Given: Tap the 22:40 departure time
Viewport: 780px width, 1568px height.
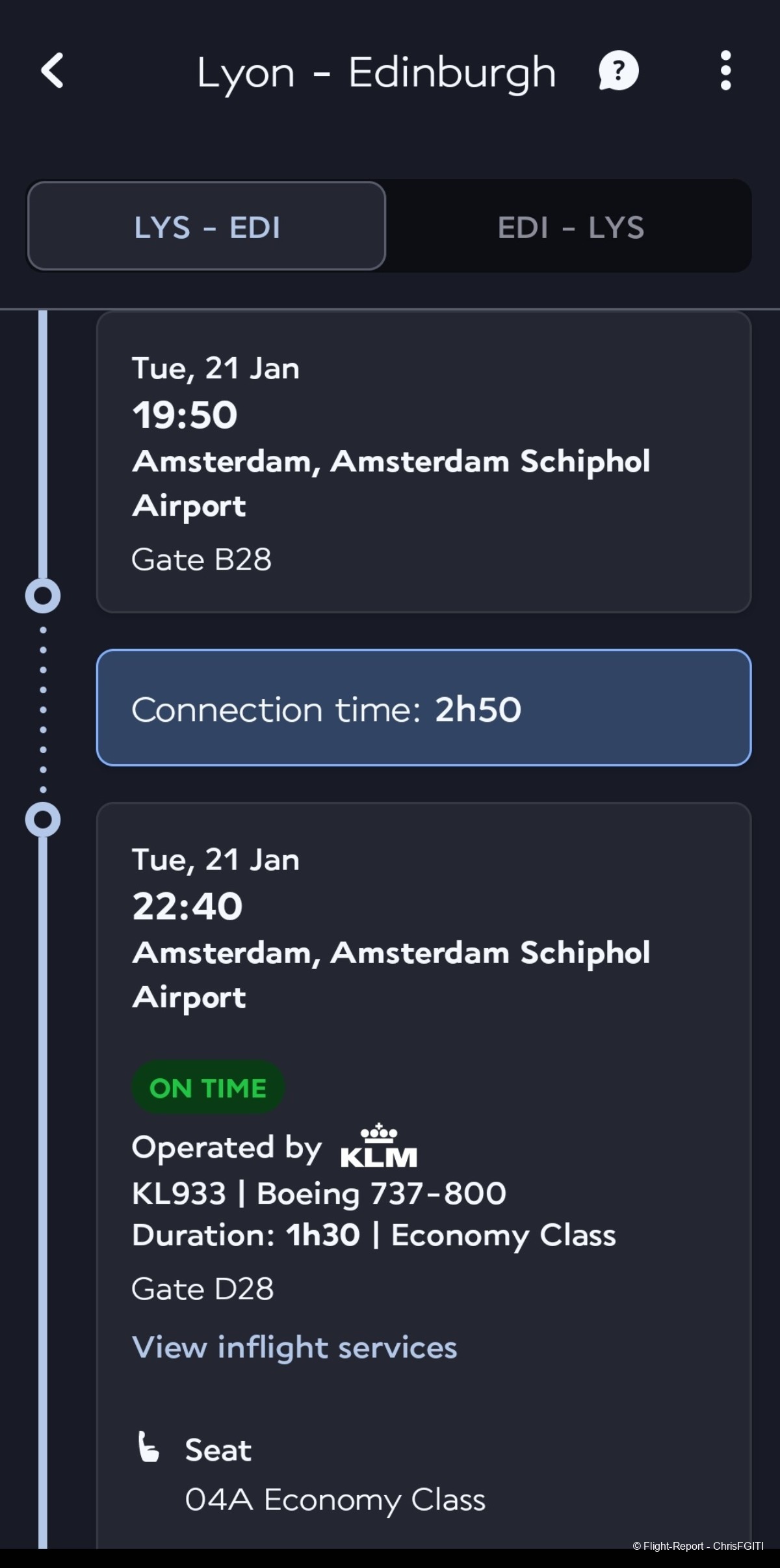Looking at the screenshot, I should [187, 906].
